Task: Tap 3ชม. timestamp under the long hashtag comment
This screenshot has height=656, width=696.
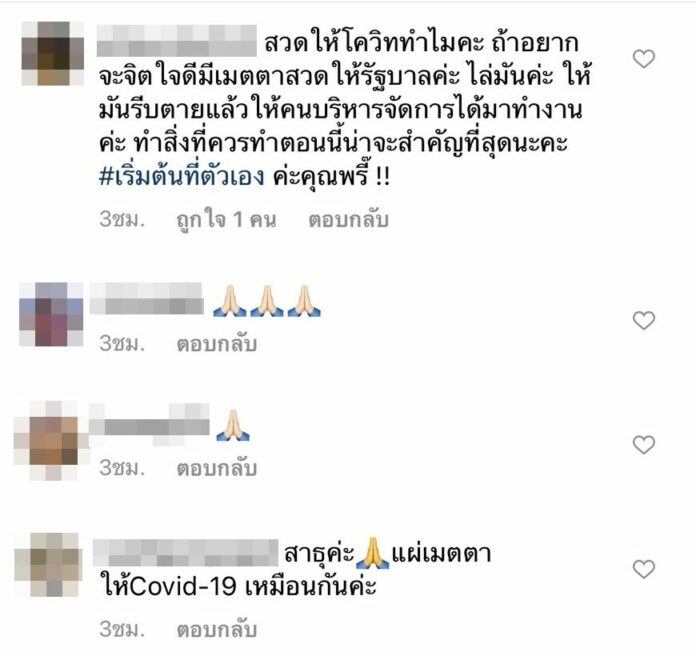Action: (x=122, y=219)
